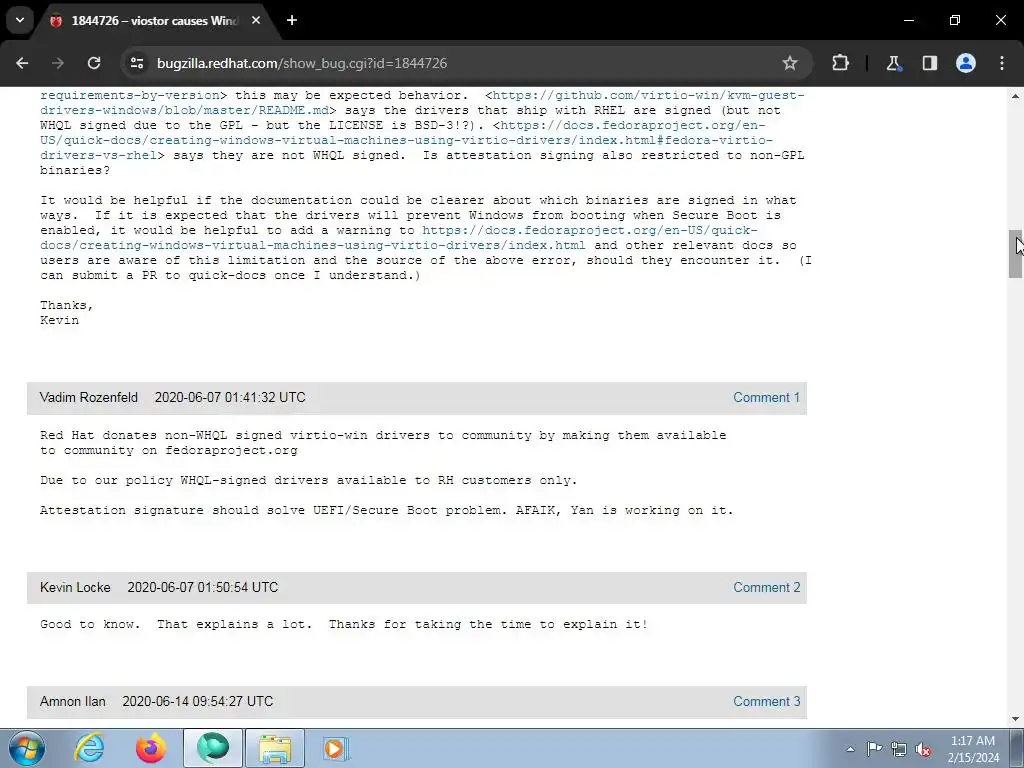Click timestamp 2020-06-07 01:50:54 UTC

[x=202, y=588]
